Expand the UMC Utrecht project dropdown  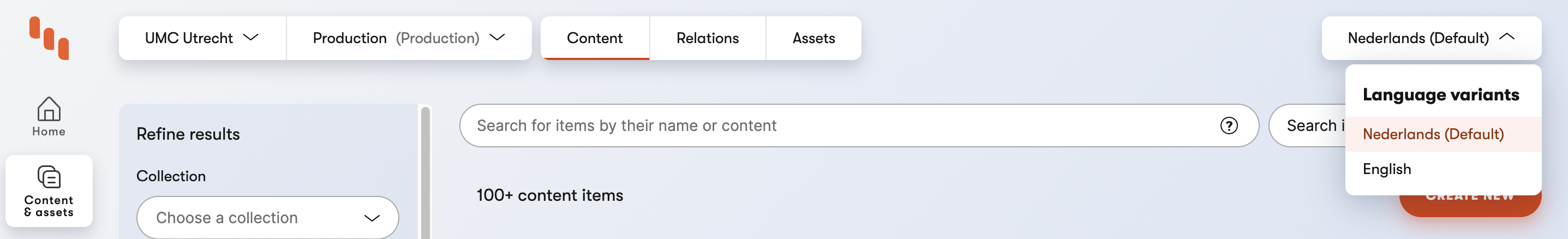pyautogui.click(x=201, y=38)
